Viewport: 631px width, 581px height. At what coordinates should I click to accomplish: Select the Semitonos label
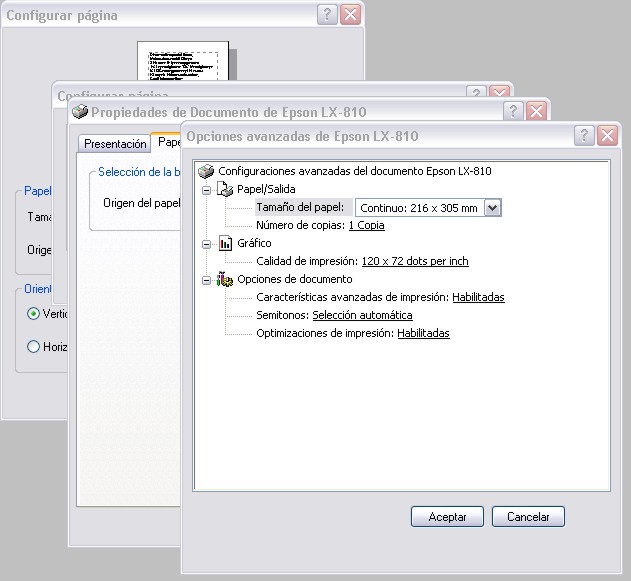click(283, 315)
